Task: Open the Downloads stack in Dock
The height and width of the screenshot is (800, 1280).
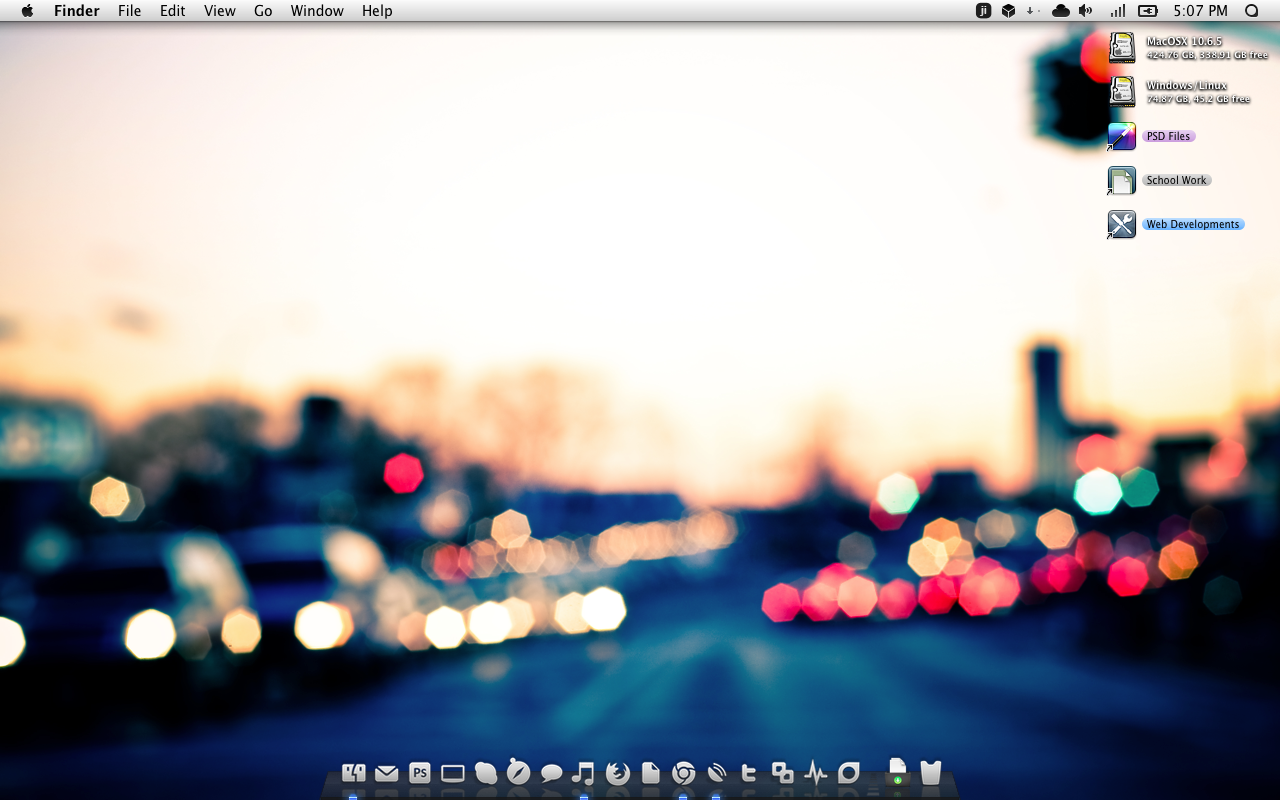Action: (x=898, y=771)
